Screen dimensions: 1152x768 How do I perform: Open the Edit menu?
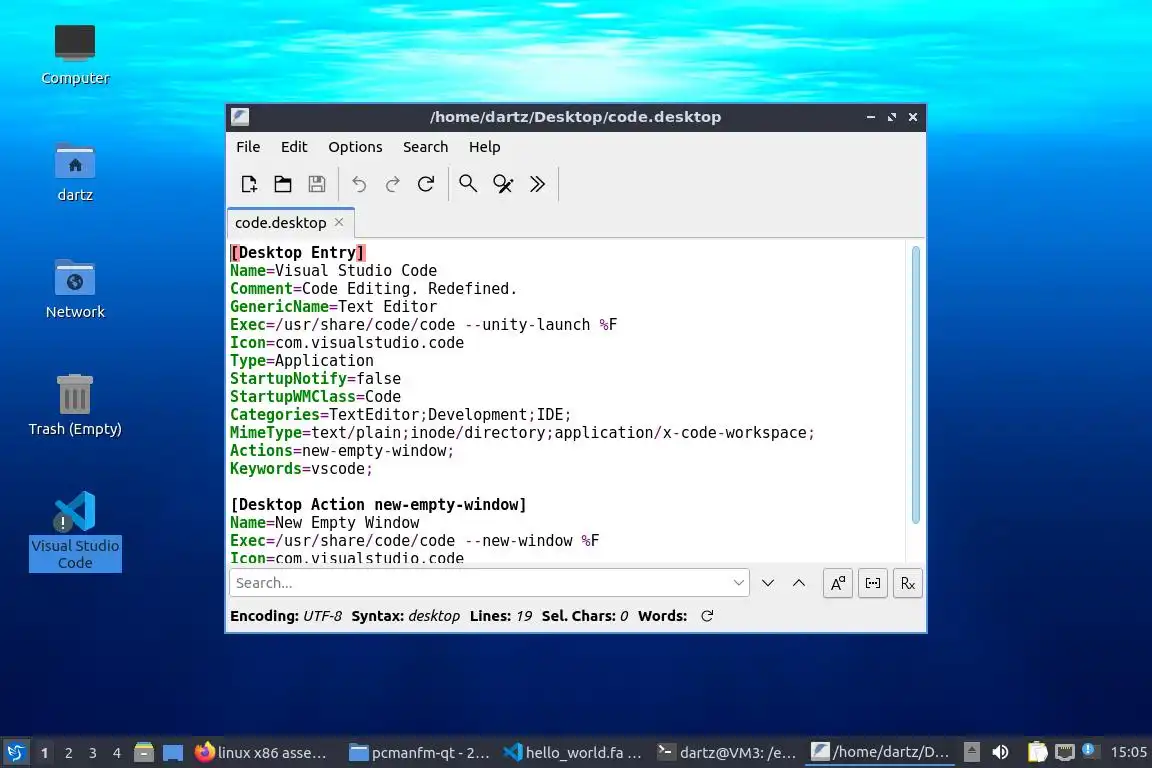294,147
